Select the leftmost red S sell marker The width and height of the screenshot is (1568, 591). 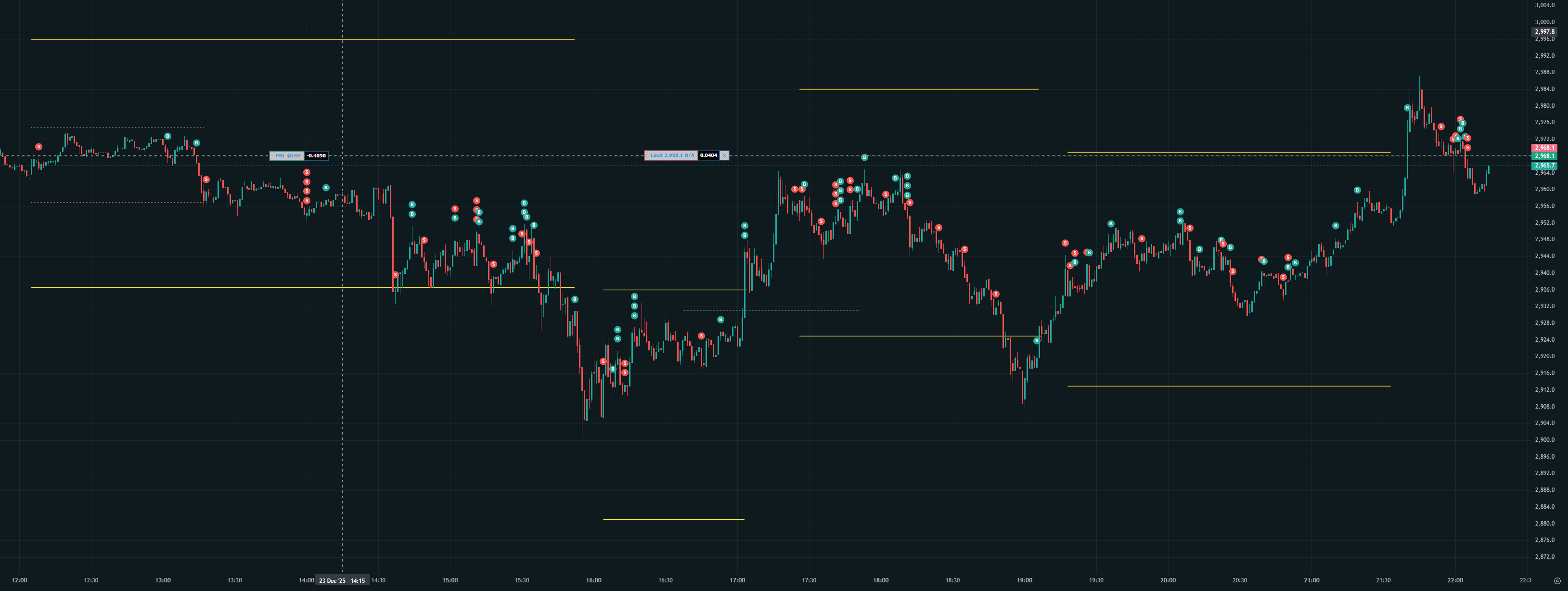(x=39, y=147)
